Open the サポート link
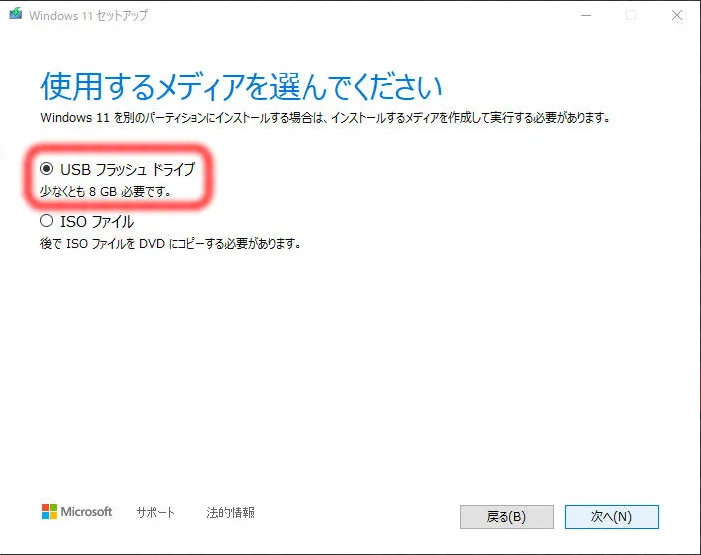Image resolution: width=701 pixels, height=555 pixels. point(156,513)
